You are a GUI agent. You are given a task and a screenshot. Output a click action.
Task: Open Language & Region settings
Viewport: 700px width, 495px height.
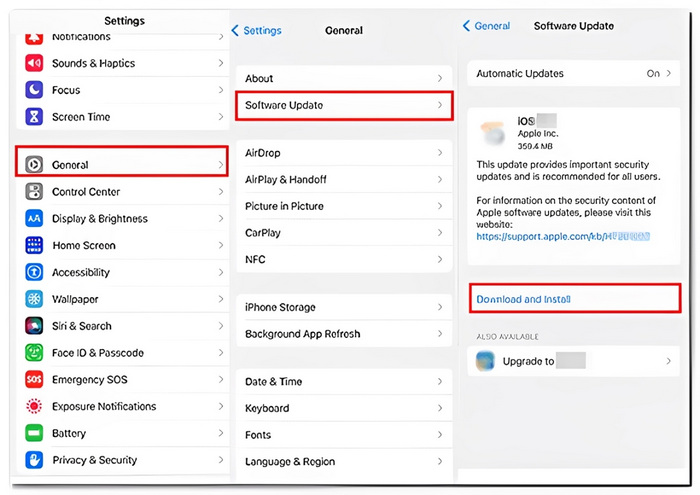click(344, 462)
